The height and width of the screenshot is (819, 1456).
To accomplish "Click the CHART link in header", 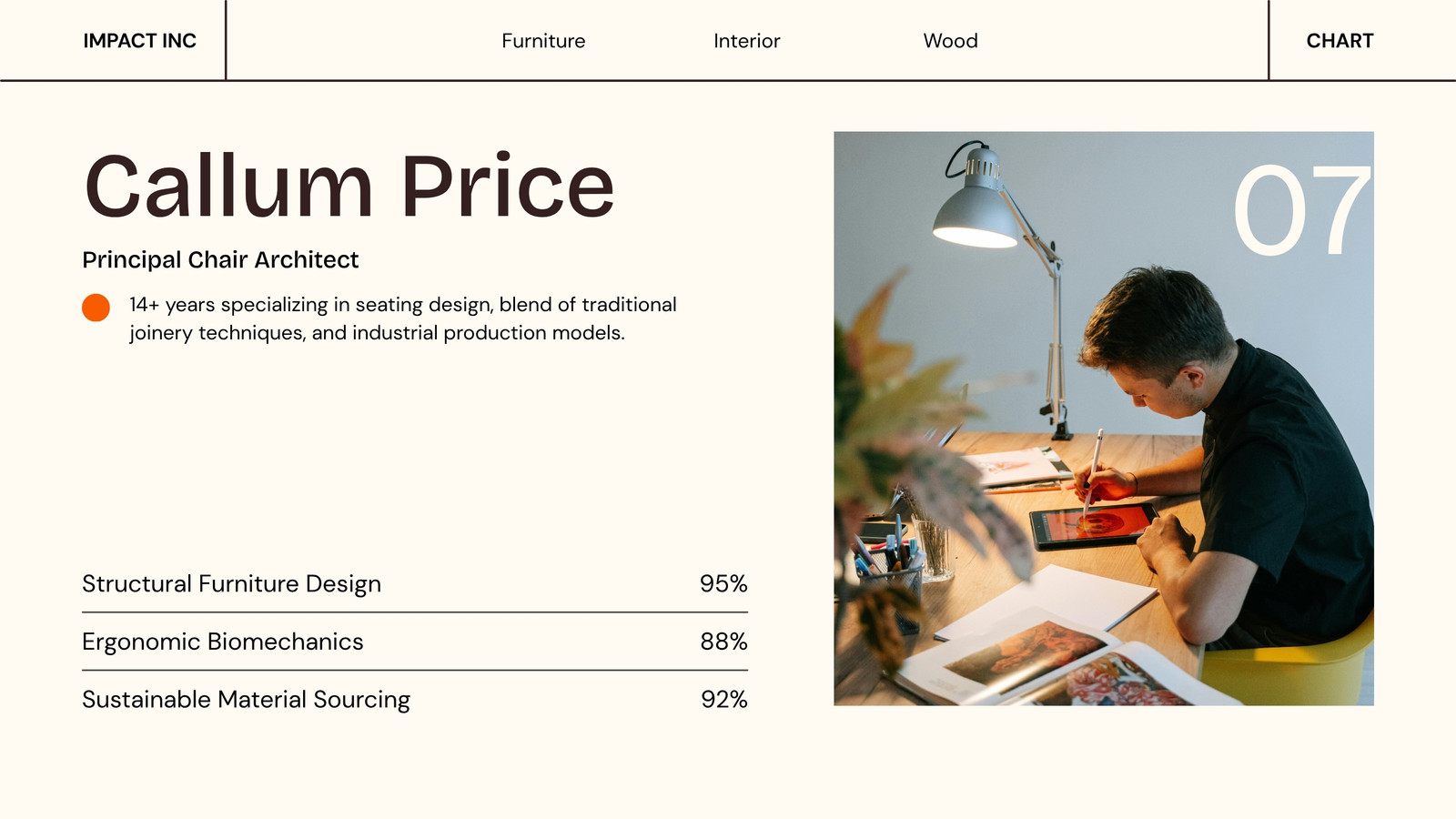I will click(x=1340, y=41).
